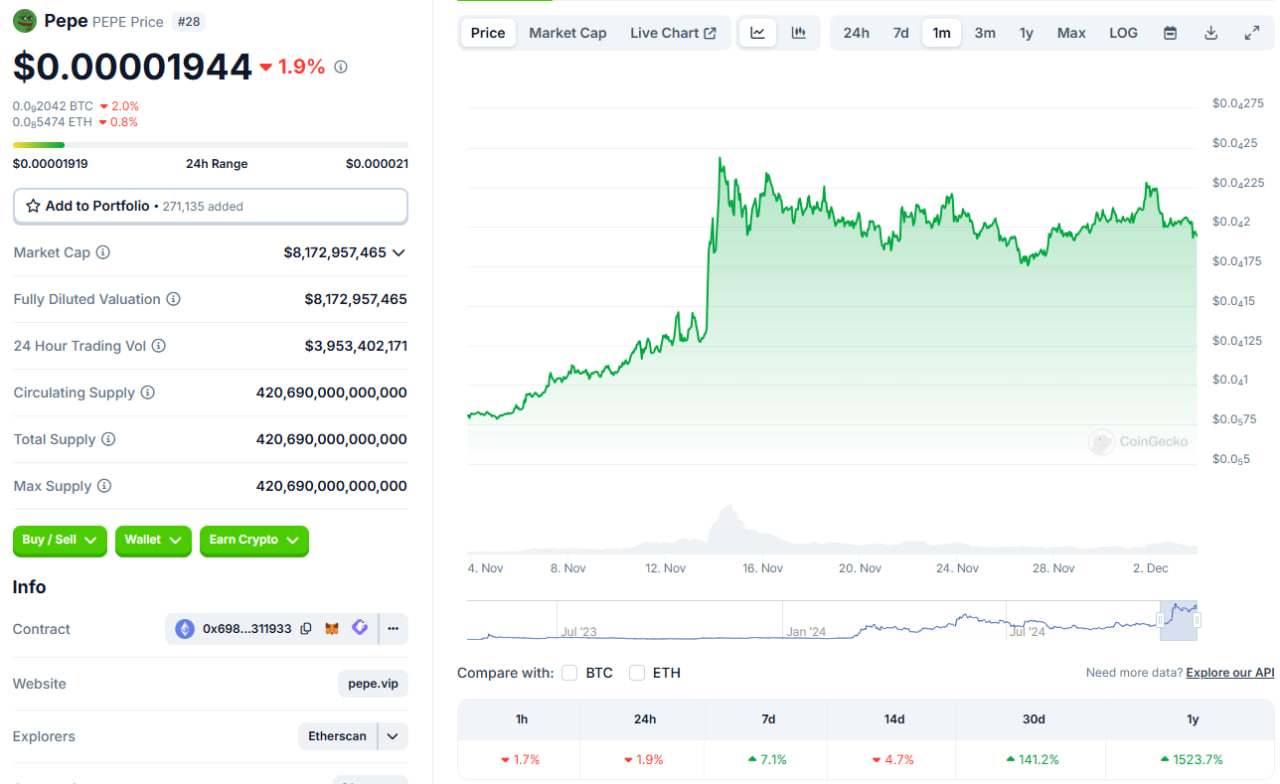Viewport: 1280px width, 784px height.
Task: Click the trading volume value $3,953,402,171
Action: (356, 346)
